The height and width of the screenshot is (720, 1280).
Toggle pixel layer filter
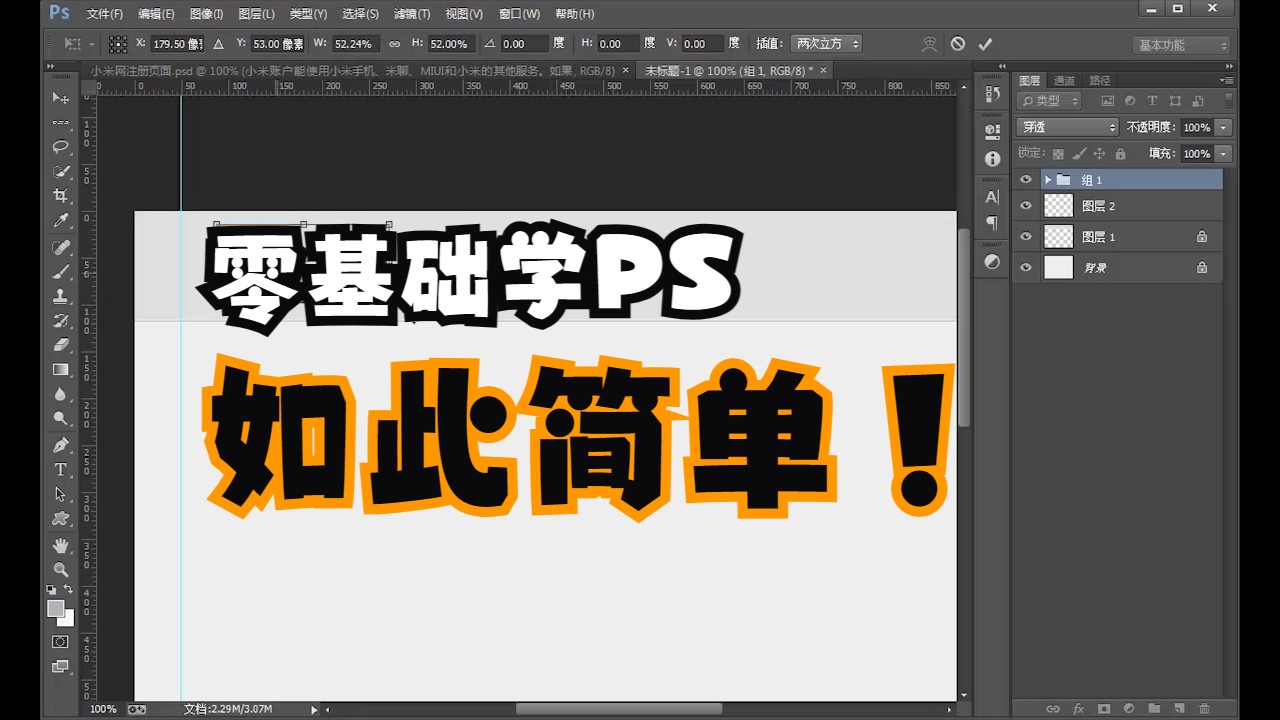coord(1107,101)
